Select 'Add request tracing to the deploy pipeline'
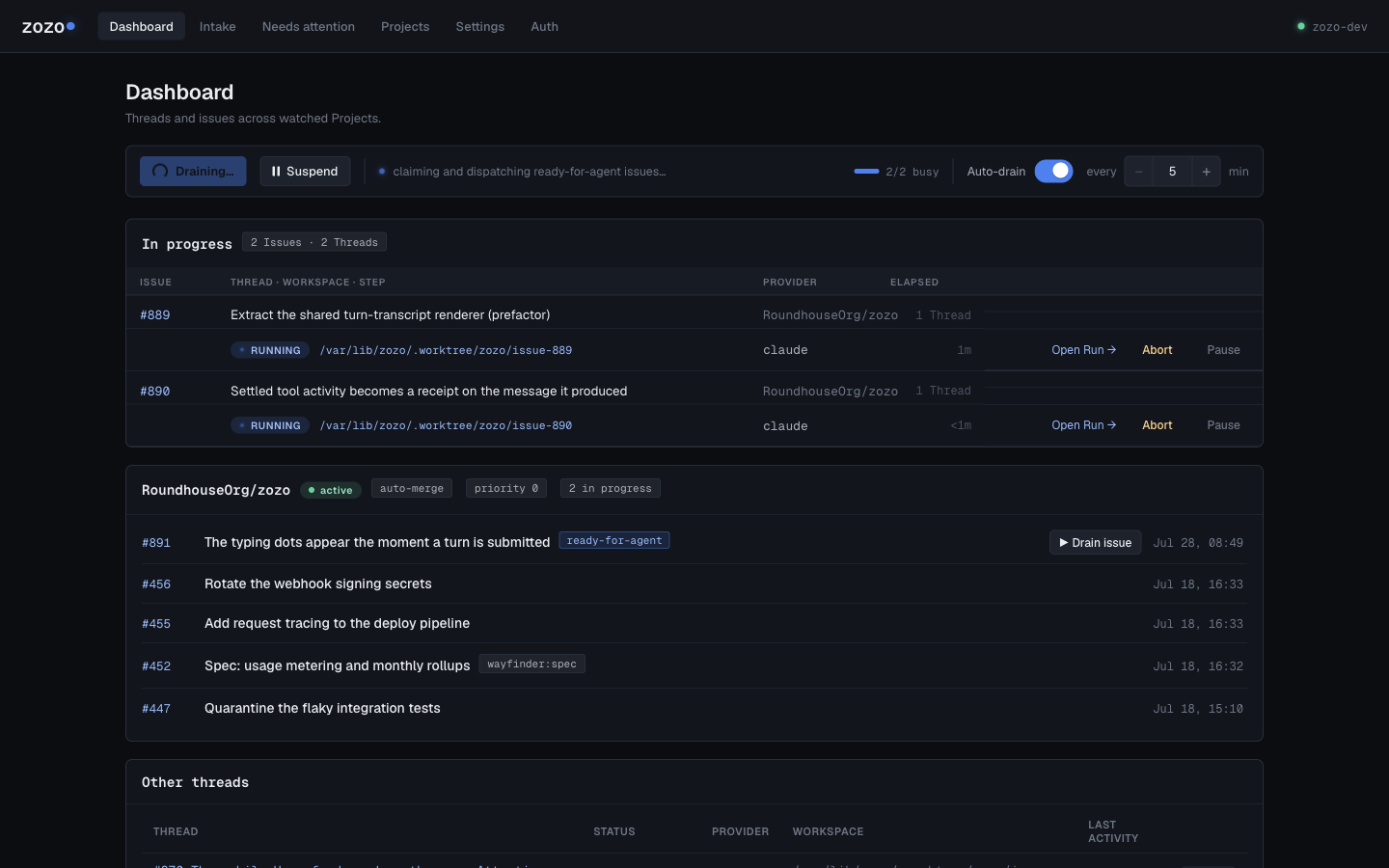This screenshot has width=1389, height=868. (x=337, y=623)
